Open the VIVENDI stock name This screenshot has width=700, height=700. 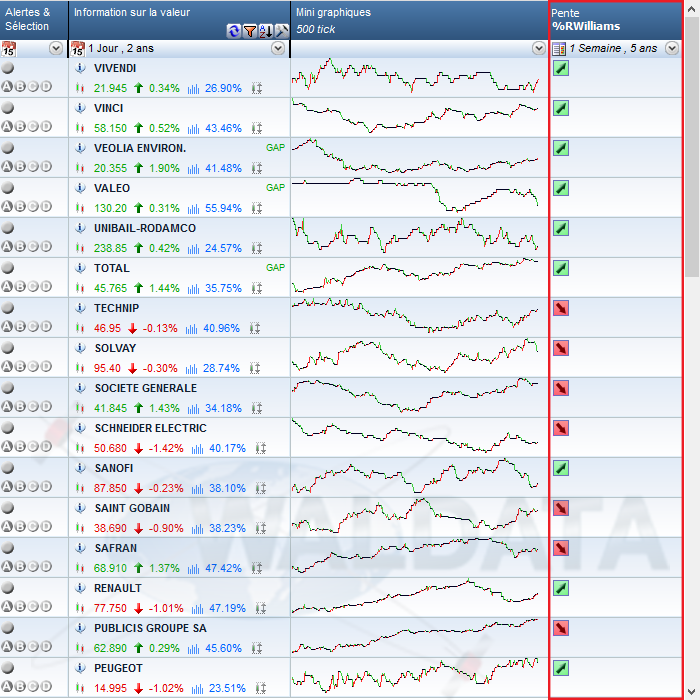pos(115,68)
